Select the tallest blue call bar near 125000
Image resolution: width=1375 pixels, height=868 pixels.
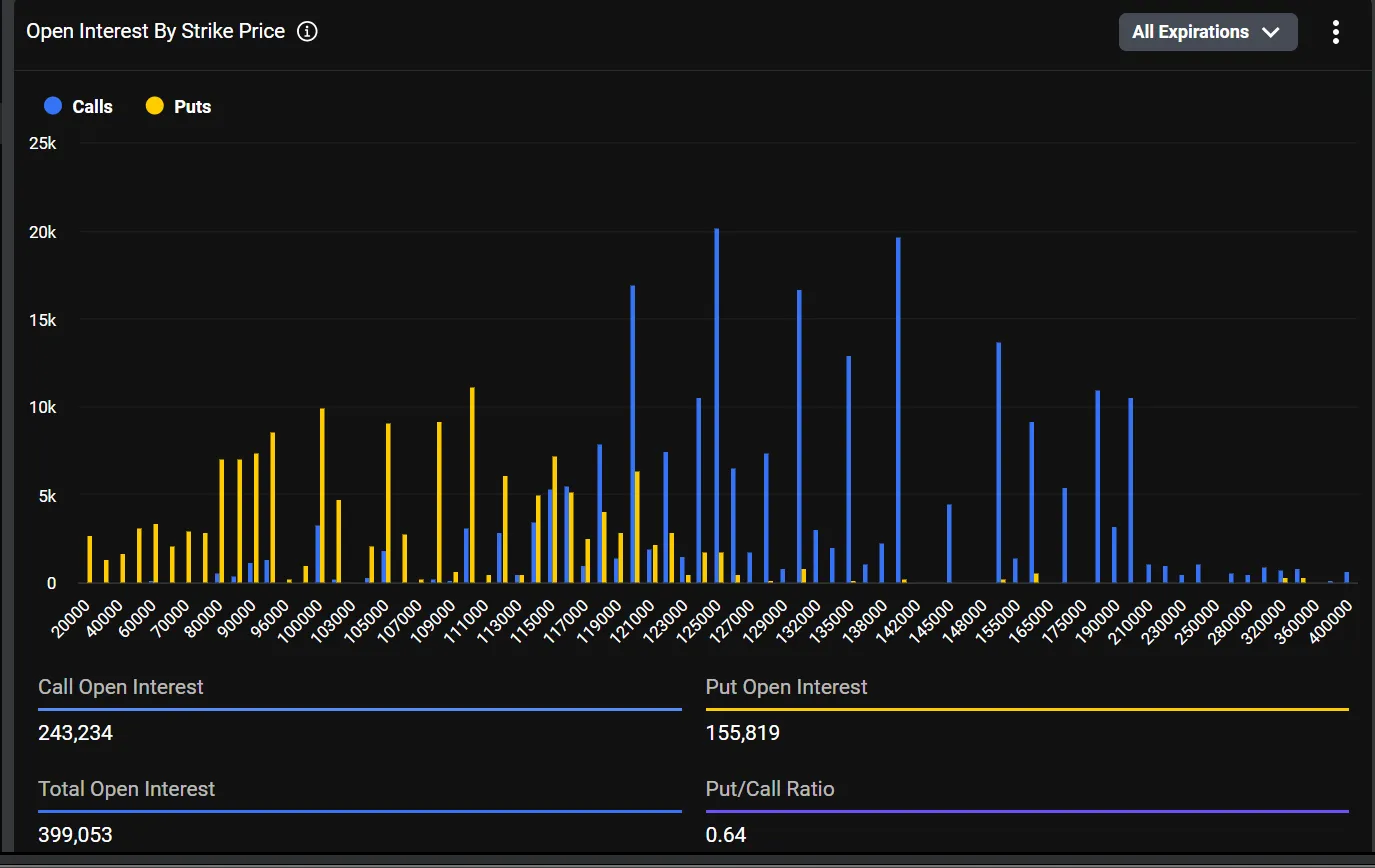pos(717,400)
